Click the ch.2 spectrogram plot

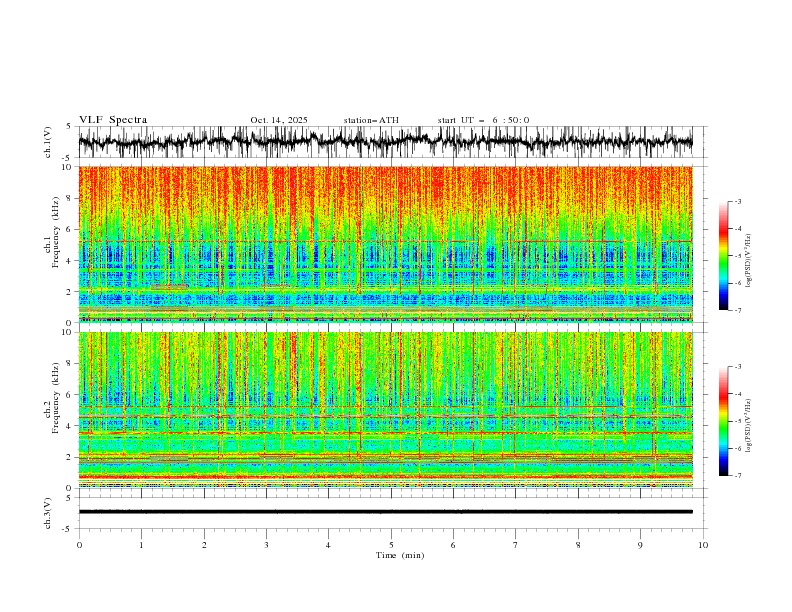pyautogui.click(x=385, y=410)
